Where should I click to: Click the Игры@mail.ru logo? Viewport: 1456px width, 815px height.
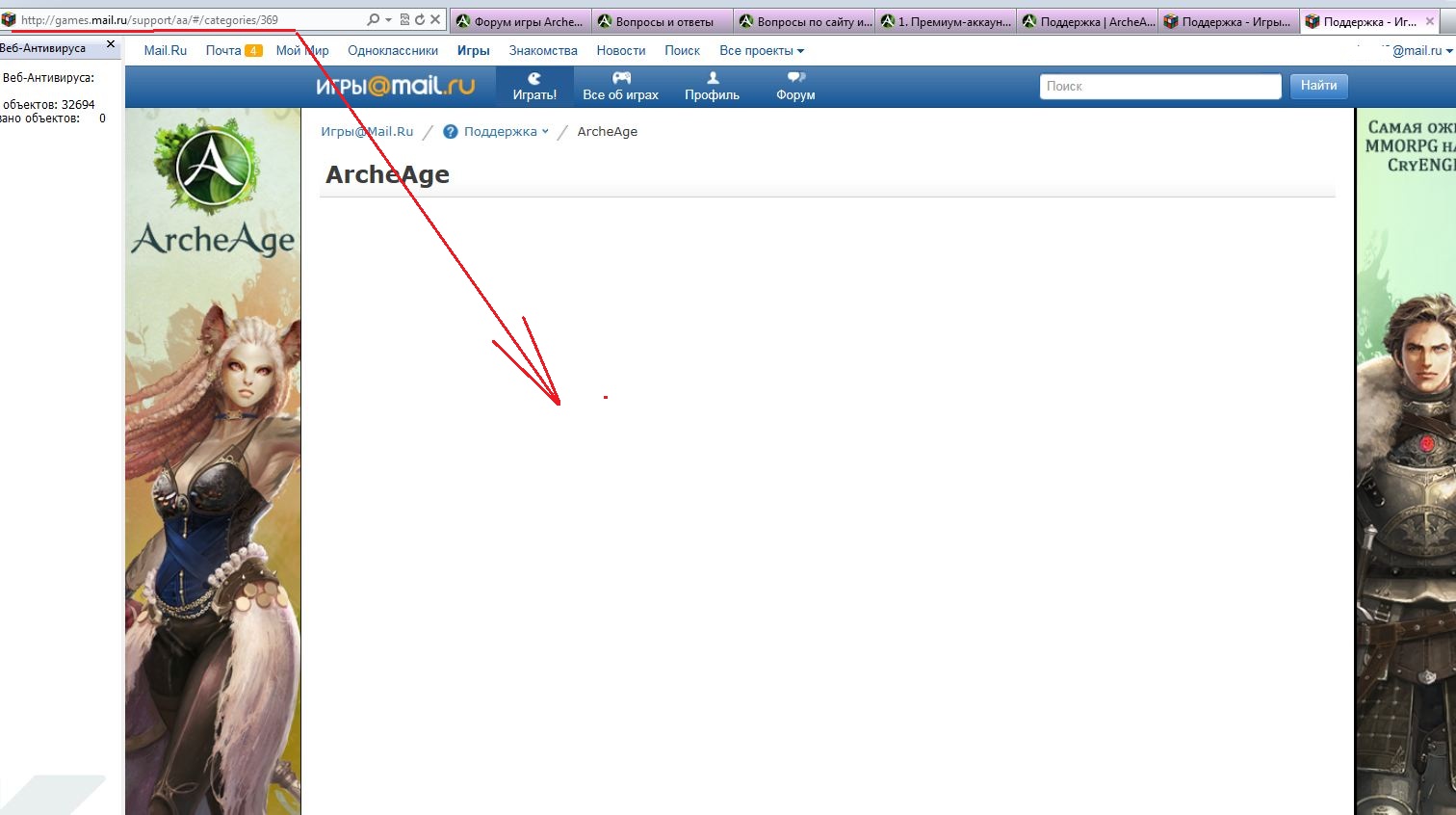[x=396, y=86]
